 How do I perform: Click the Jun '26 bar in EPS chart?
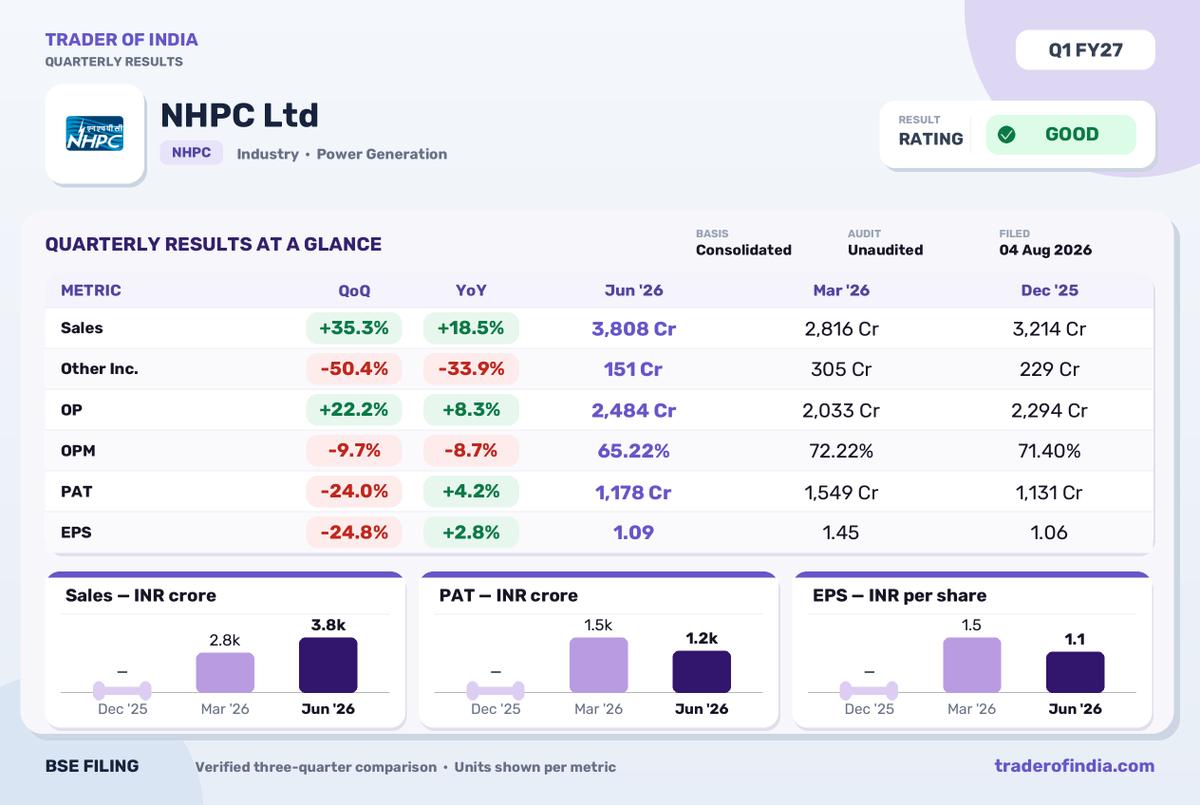point(1075,672)
